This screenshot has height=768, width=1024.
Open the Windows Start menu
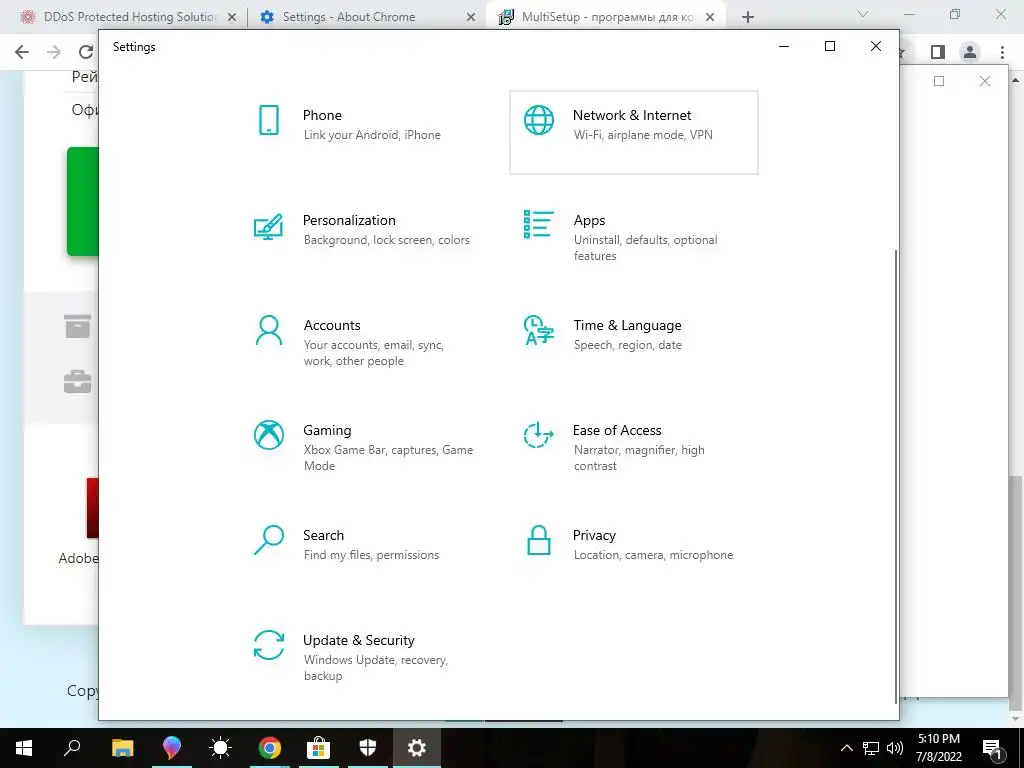point(24,748)
